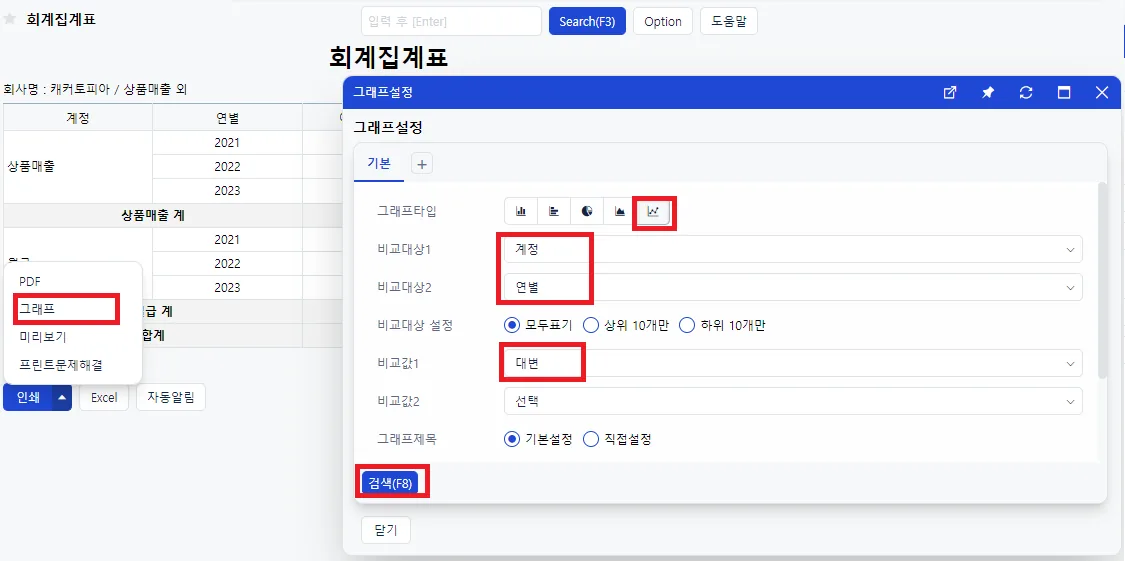
Task: Click the search input field at the top
Action: (x=451, y=22)
